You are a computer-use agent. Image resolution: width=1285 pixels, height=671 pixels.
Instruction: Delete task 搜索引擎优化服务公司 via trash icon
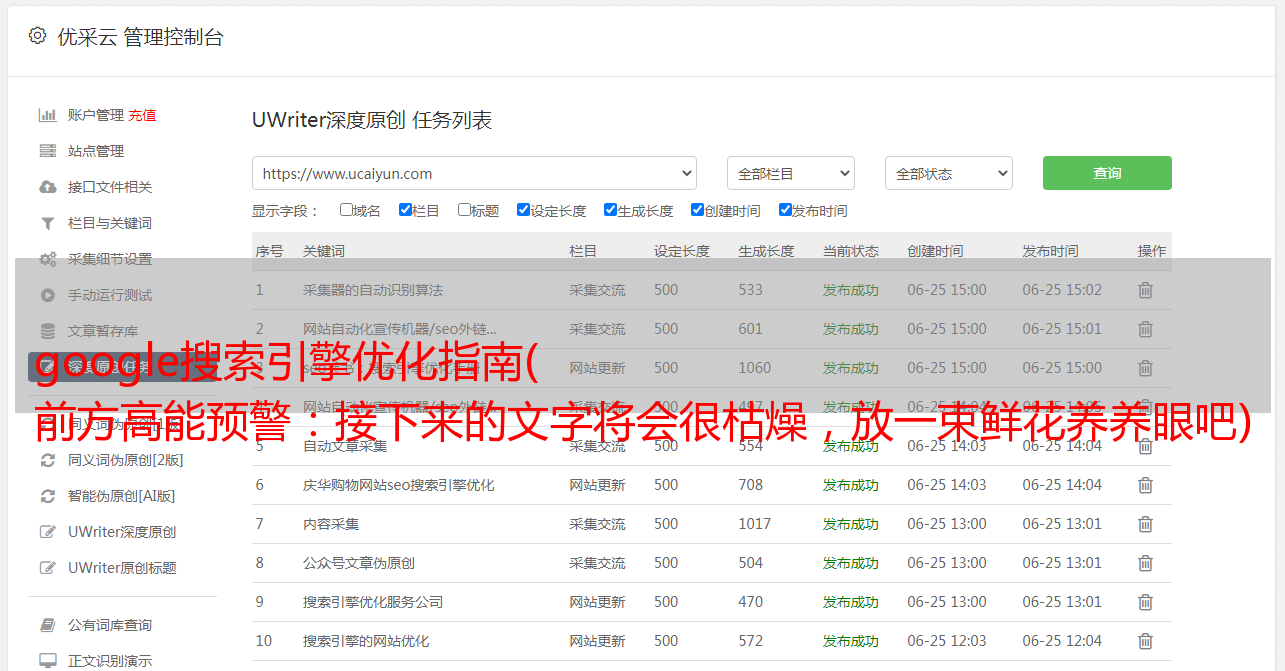(1145, 602)
